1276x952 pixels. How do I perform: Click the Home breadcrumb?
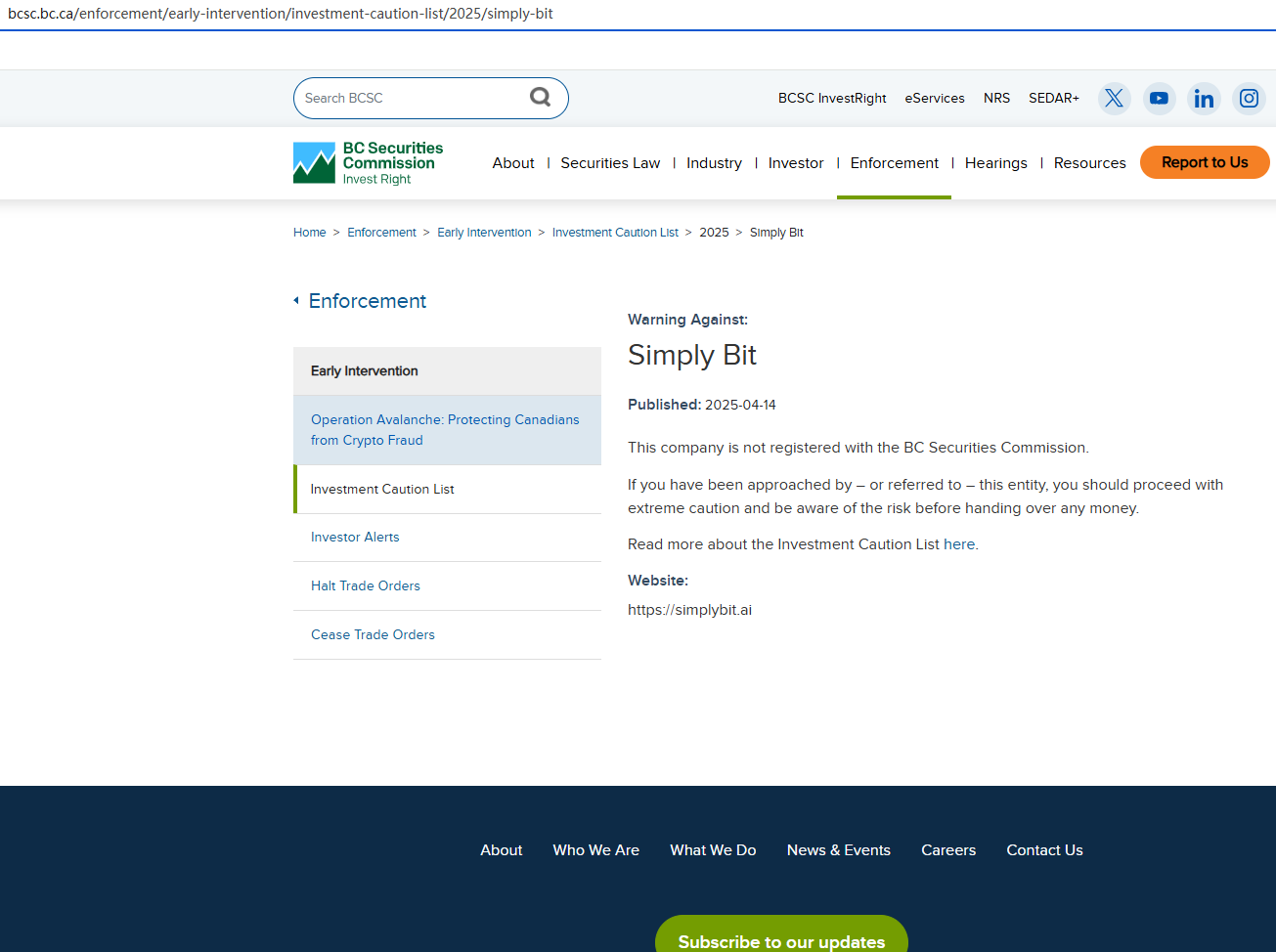pyautogui.click(x=310, y=233)
